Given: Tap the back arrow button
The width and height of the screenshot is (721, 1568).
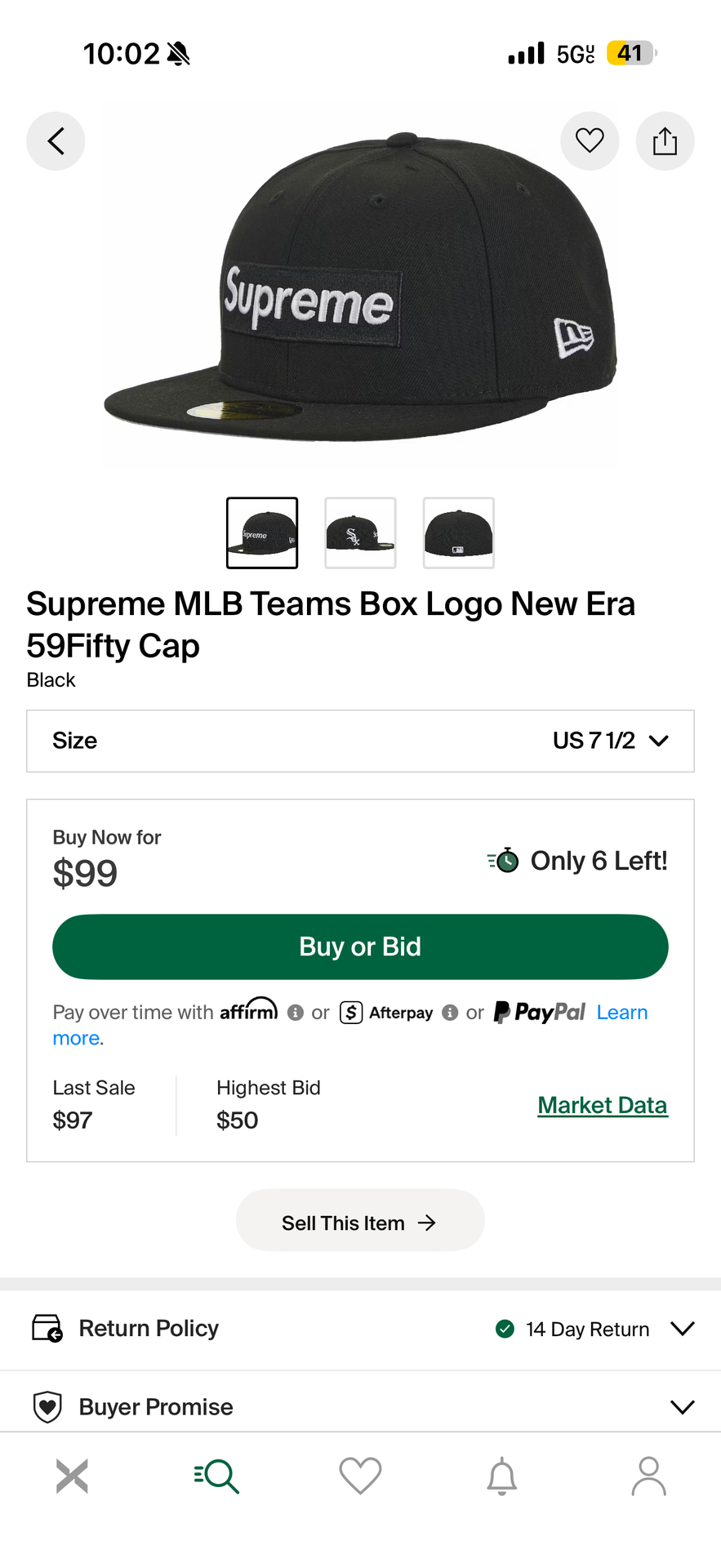Looking at the screenshot, I should pos(56,141).
